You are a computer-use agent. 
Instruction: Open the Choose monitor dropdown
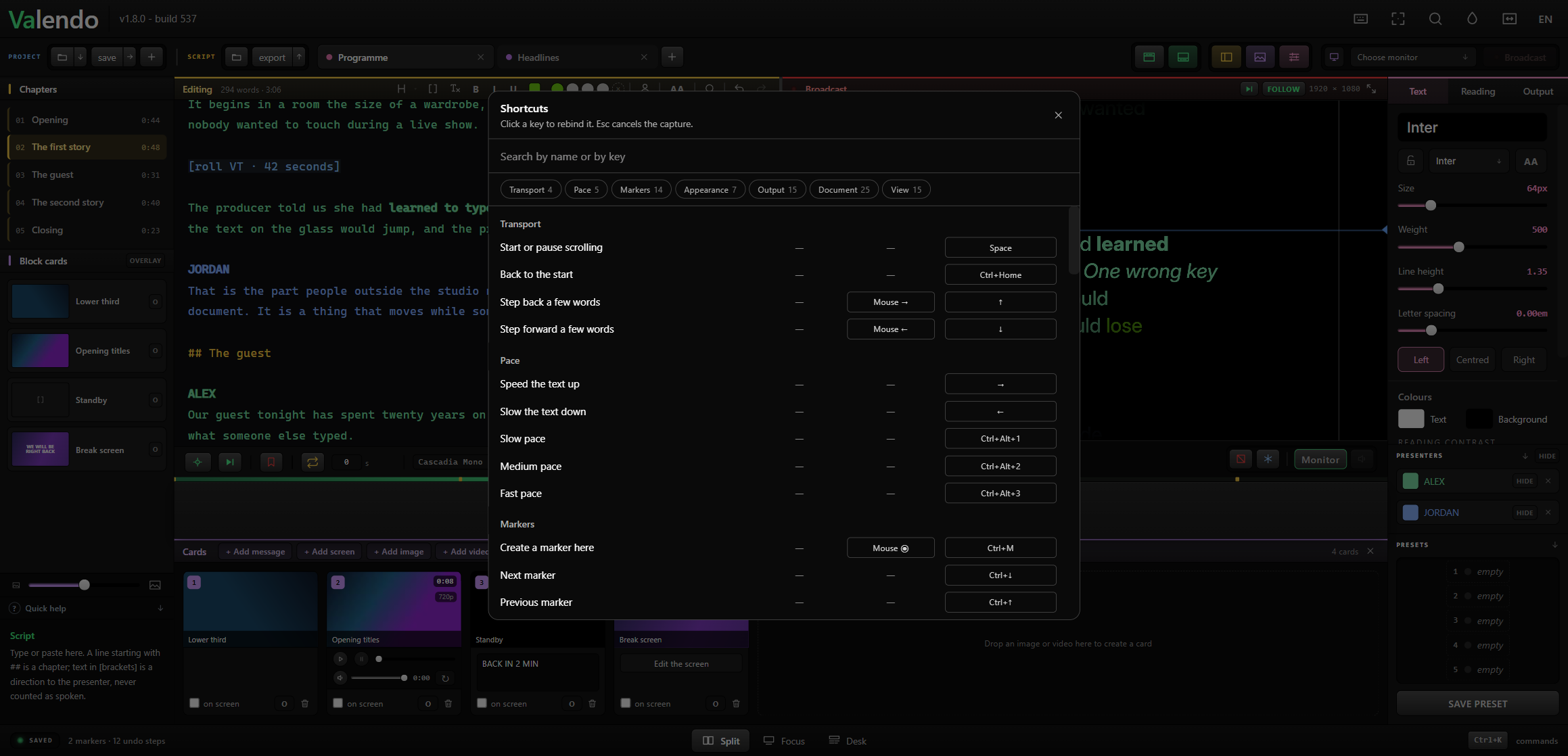click(1412, 57)
